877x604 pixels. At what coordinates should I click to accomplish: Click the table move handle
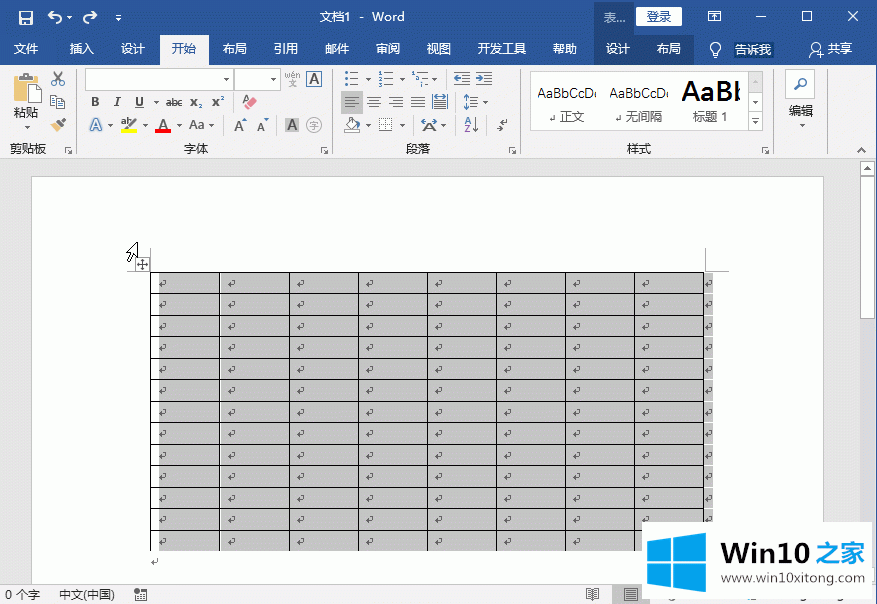point(143,265)
